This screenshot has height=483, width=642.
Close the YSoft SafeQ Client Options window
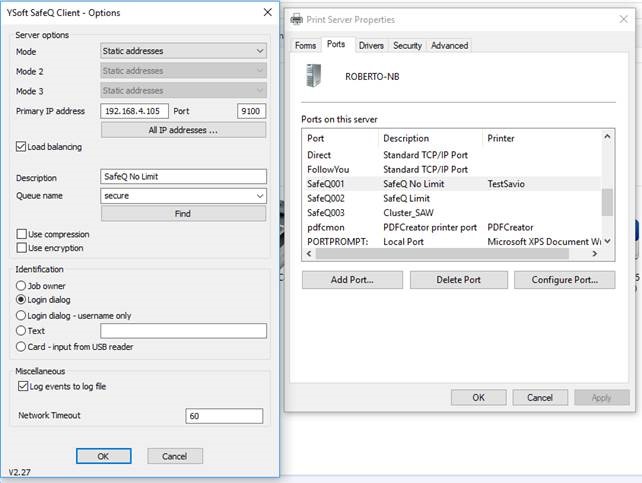pos(267,12)
